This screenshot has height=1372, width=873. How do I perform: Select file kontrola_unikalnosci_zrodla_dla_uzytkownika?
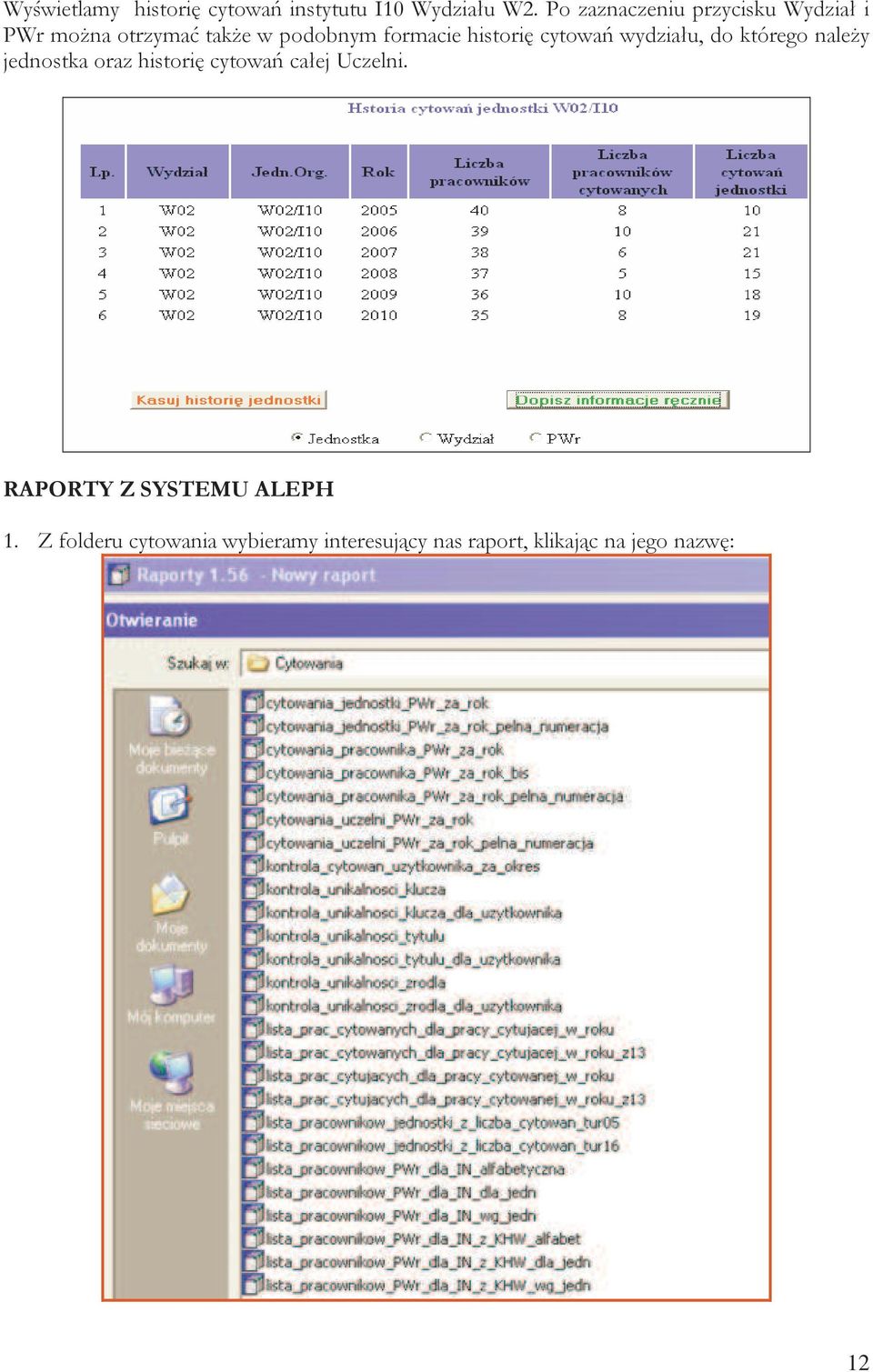point(413,1006)
